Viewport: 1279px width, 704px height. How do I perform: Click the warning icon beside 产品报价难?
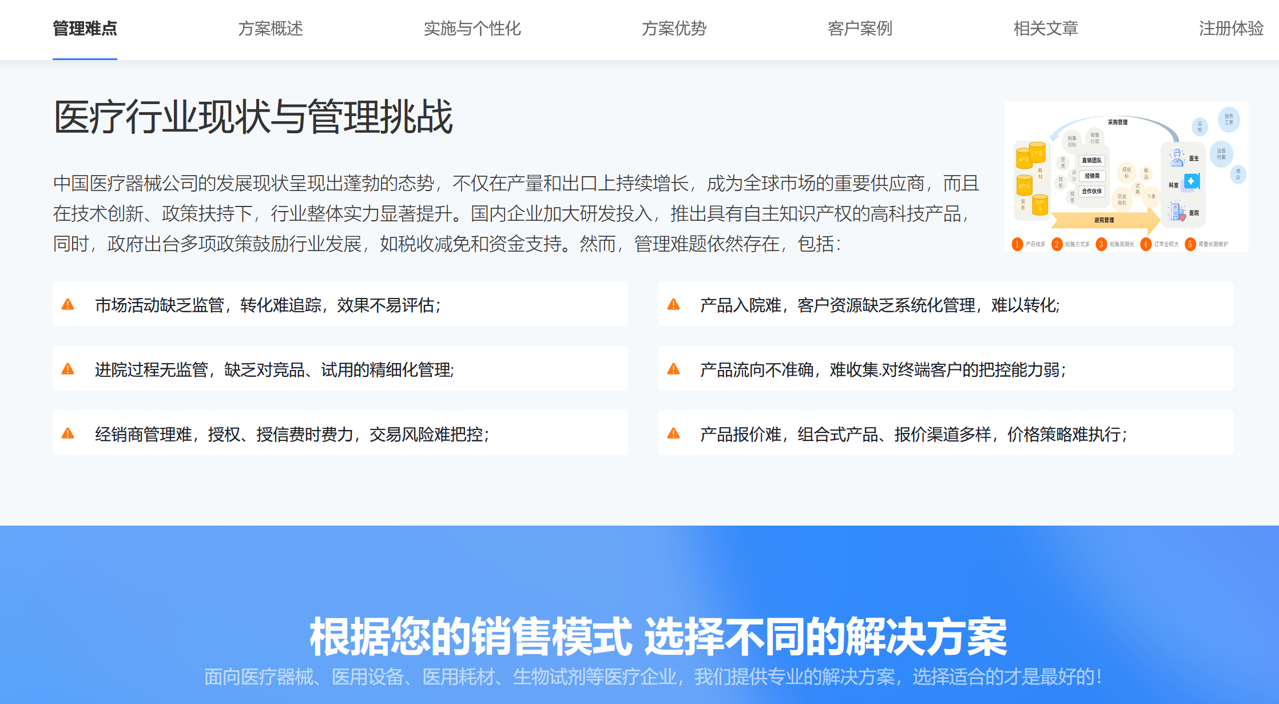(673, 433)
